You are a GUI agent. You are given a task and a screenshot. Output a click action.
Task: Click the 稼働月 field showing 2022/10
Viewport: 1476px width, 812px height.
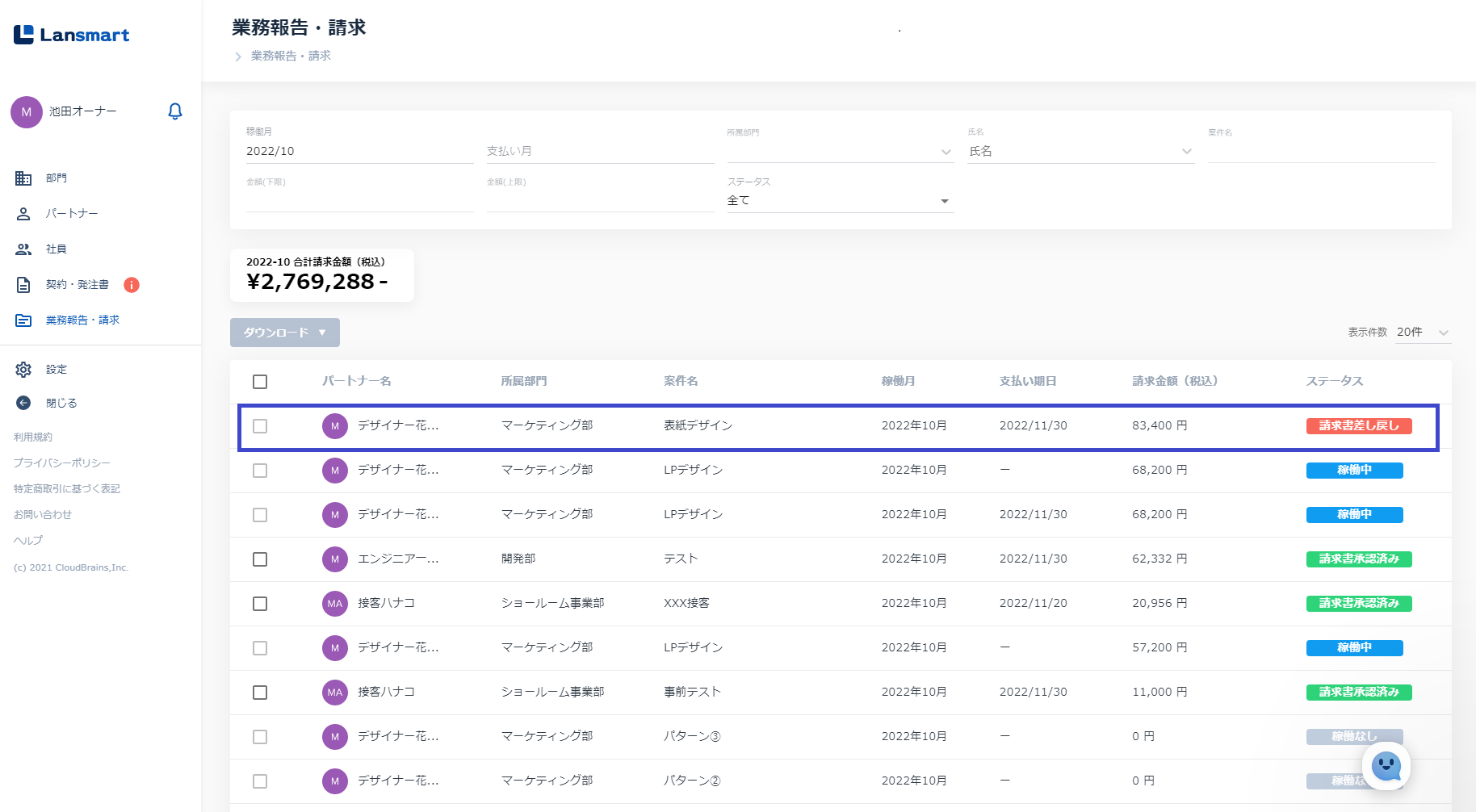359,152
